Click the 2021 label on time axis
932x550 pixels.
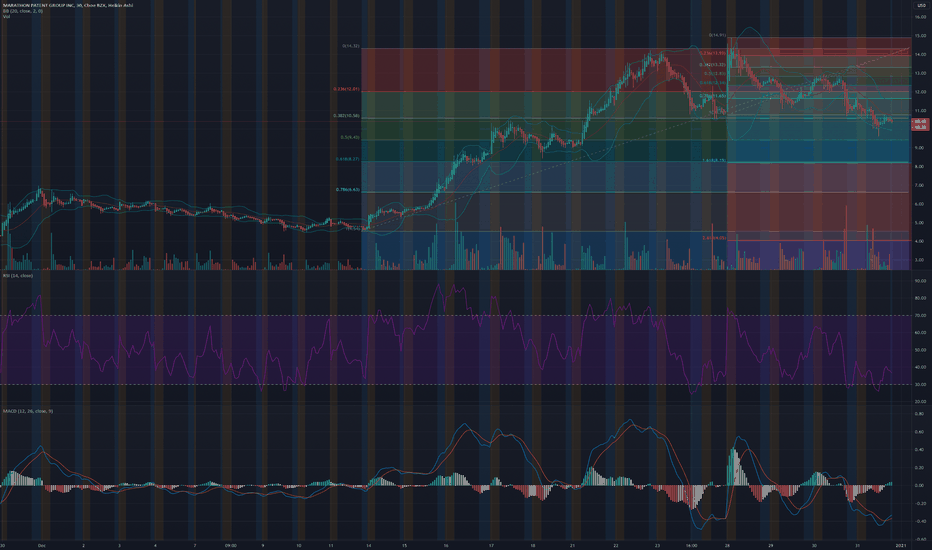pos(900,545)
